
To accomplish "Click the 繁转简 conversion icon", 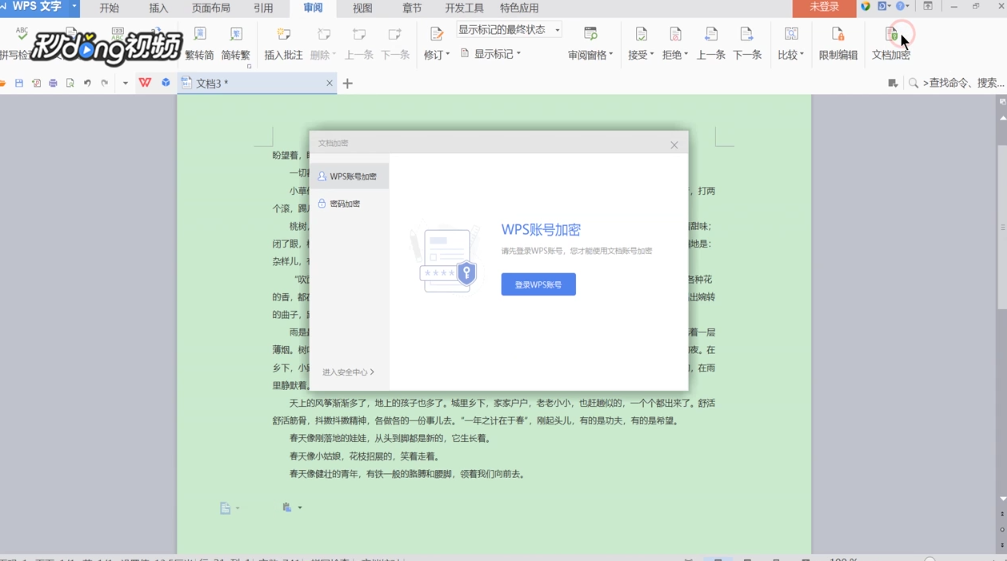I will coord(200,34).
